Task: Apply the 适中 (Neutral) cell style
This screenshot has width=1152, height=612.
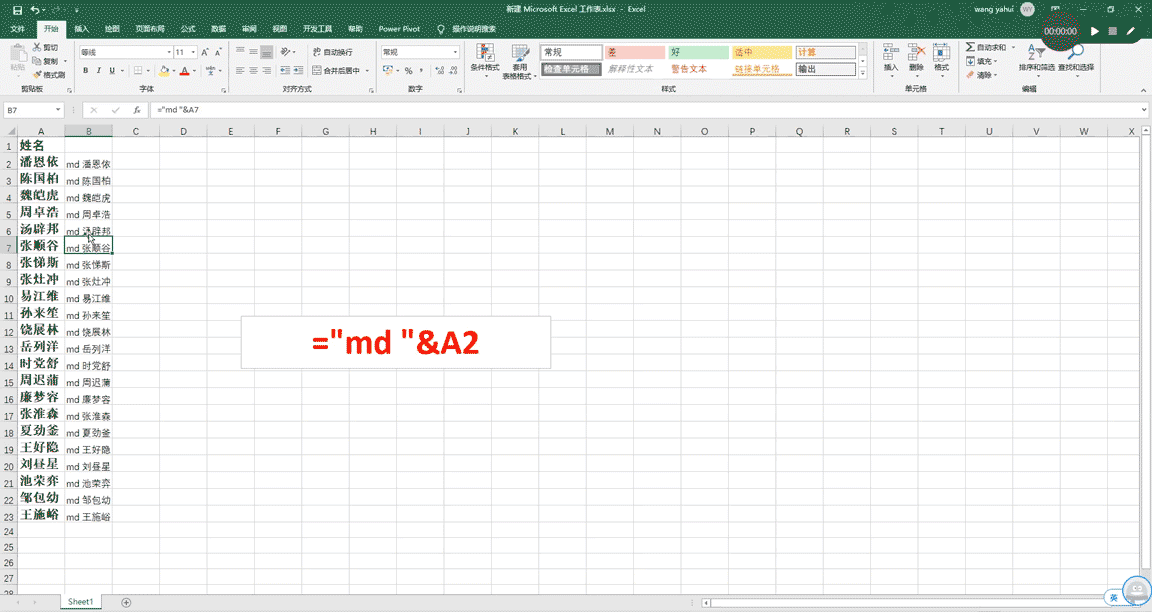Action: (762, 52)
